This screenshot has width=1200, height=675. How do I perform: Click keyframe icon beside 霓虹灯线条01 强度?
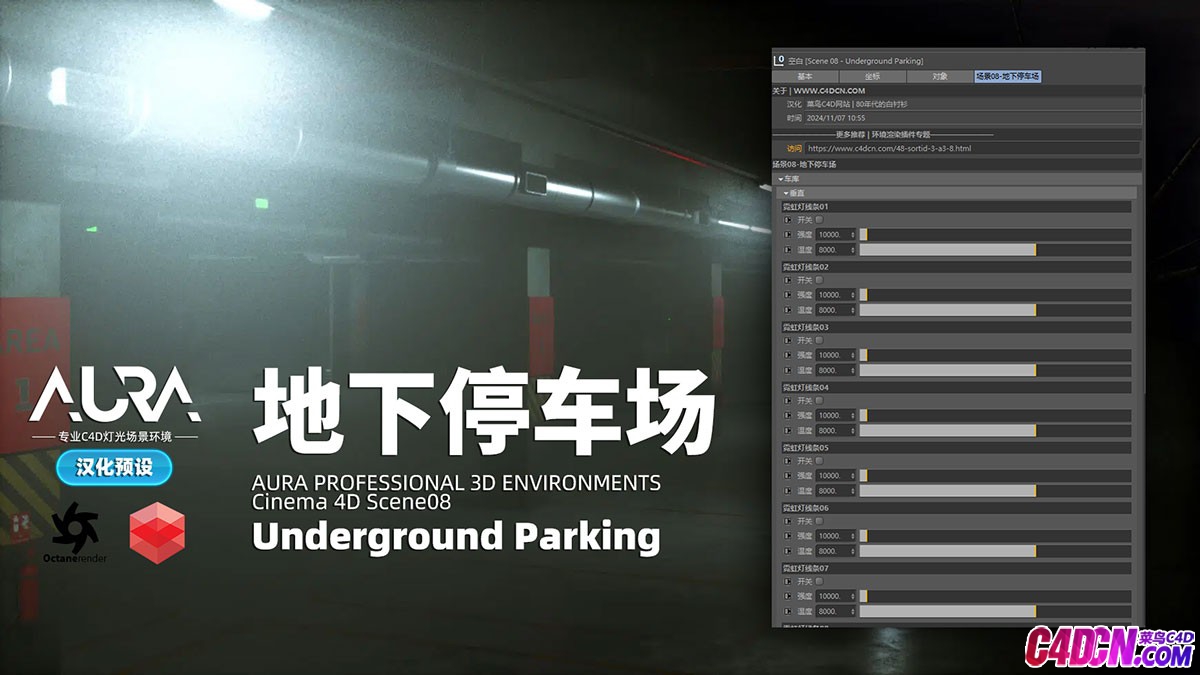pos(788,235)
